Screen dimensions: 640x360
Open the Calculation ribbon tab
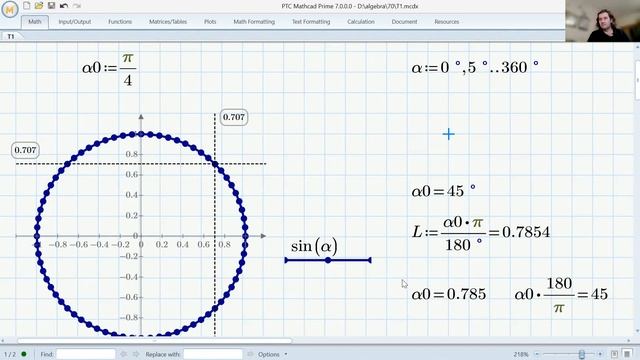click(361, 22)
